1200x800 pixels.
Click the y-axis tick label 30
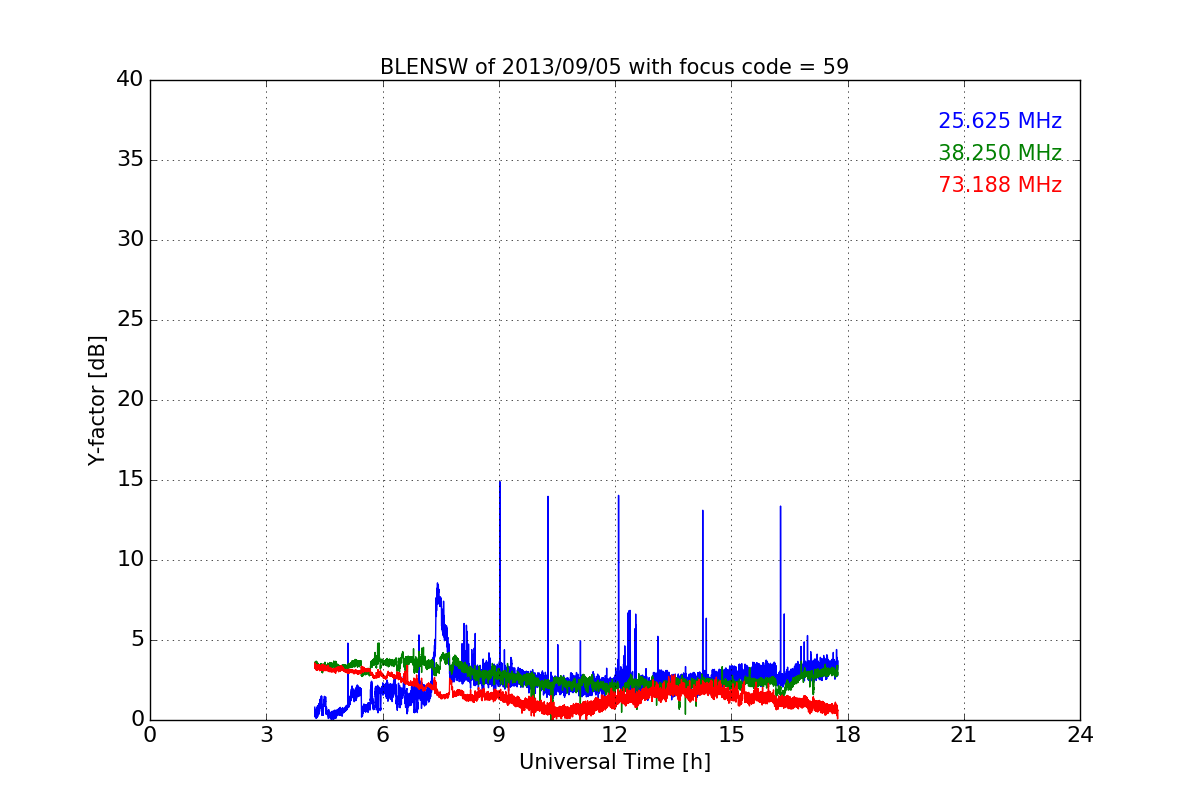pos(130,240)
